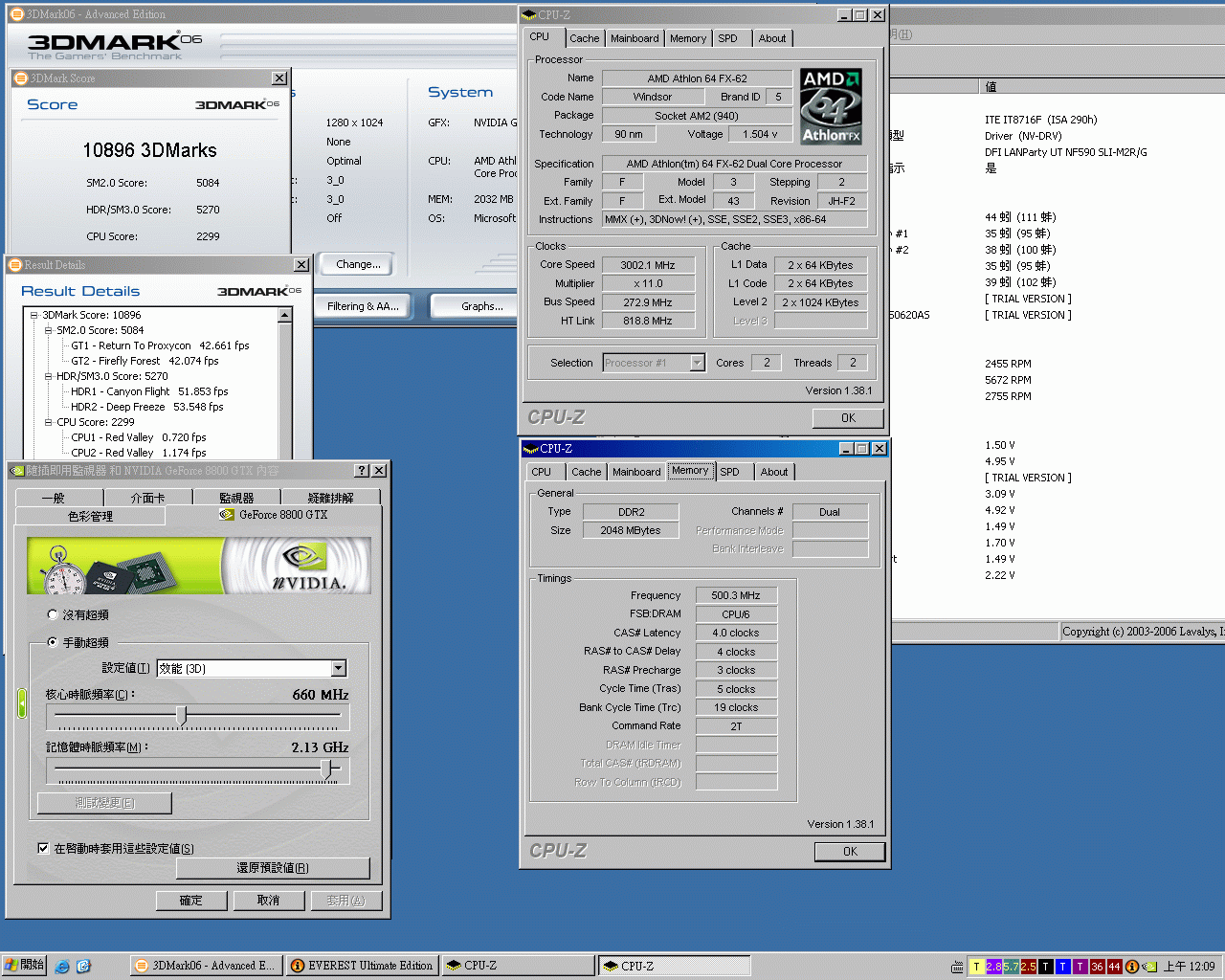Click the NVIDIA stopwatch banner image
Viewport: 1225px width, 980px height.
[x=198, y=566]
